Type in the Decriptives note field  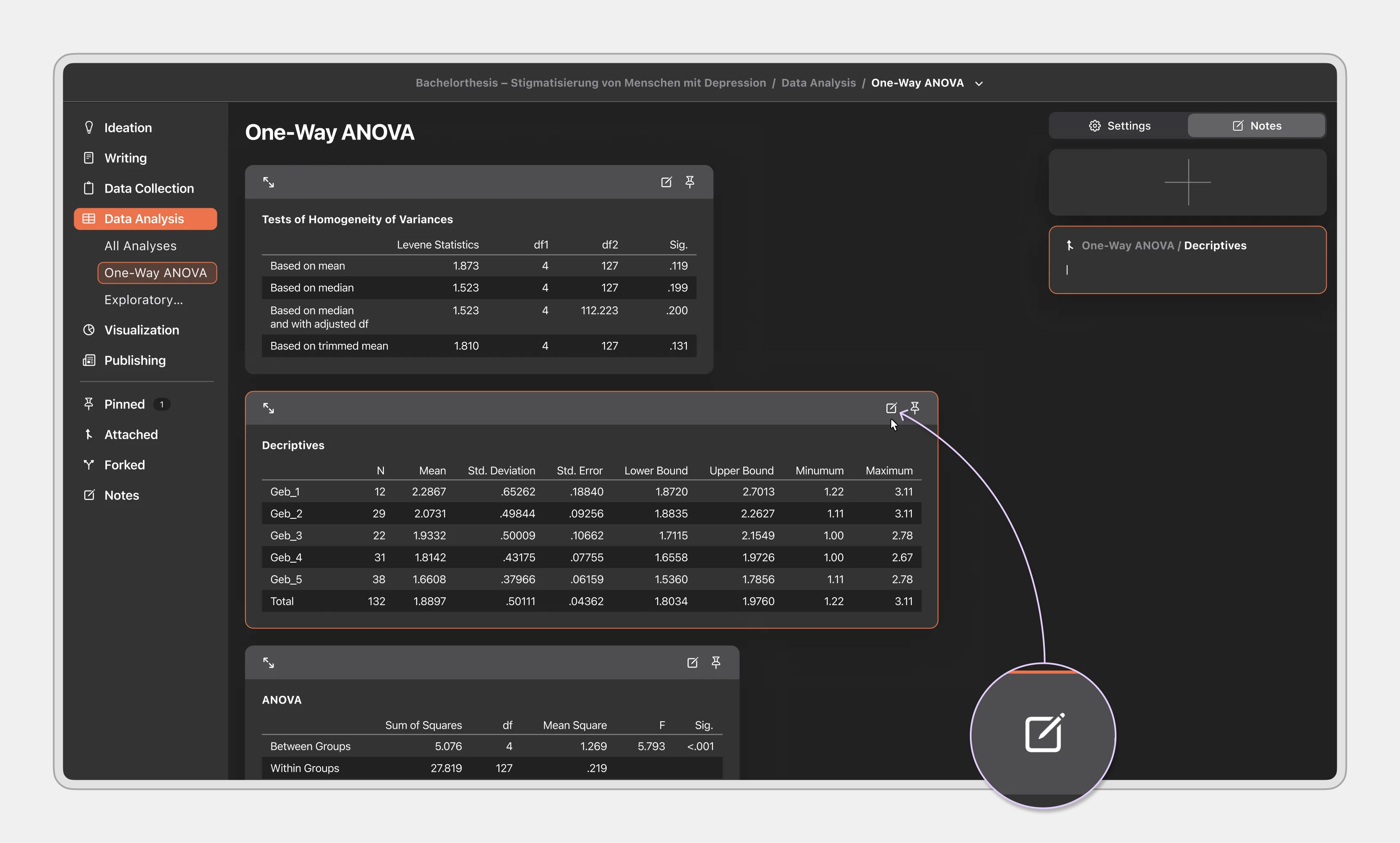click(x=1186, y=271)
